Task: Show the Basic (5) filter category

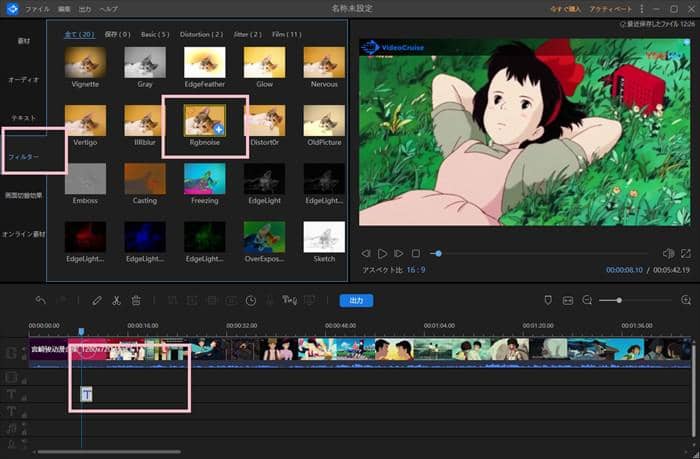Action: pyautogui.click(x=155, y=34)
